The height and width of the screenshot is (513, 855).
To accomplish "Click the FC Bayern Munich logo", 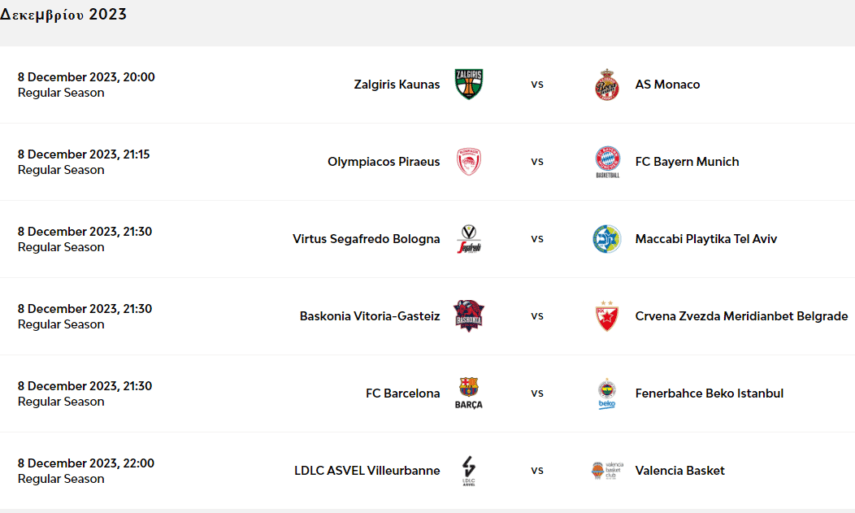I will tap(607, 162).
